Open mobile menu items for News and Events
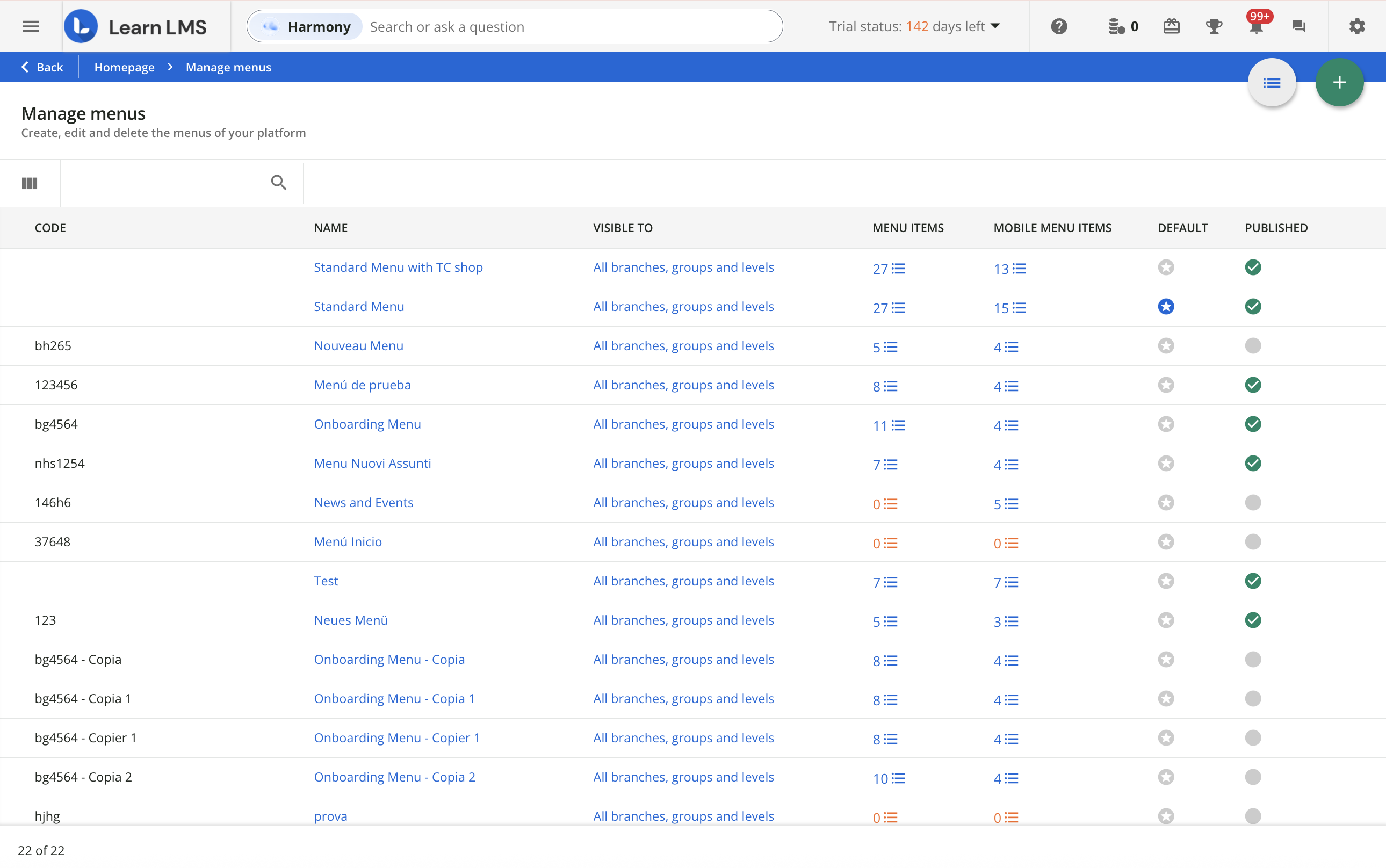Image resolution: width=1386 pixels, height=868 pixels. [x=1006, y=503]
